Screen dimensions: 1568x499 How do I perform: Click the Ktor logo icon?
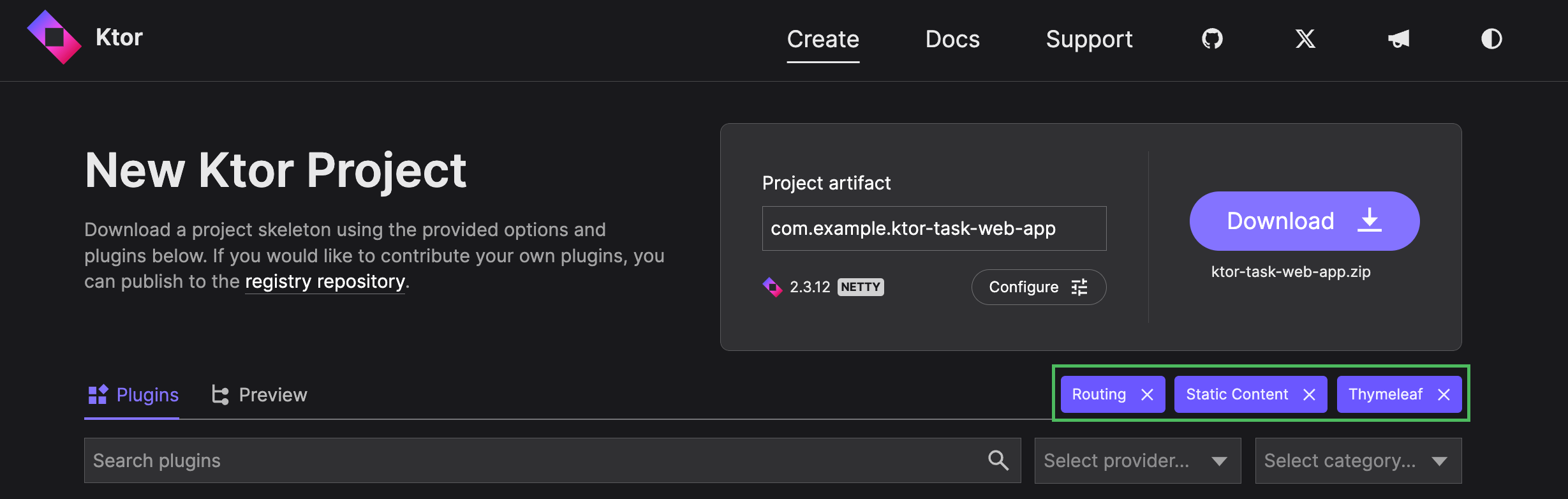(54, 37)
